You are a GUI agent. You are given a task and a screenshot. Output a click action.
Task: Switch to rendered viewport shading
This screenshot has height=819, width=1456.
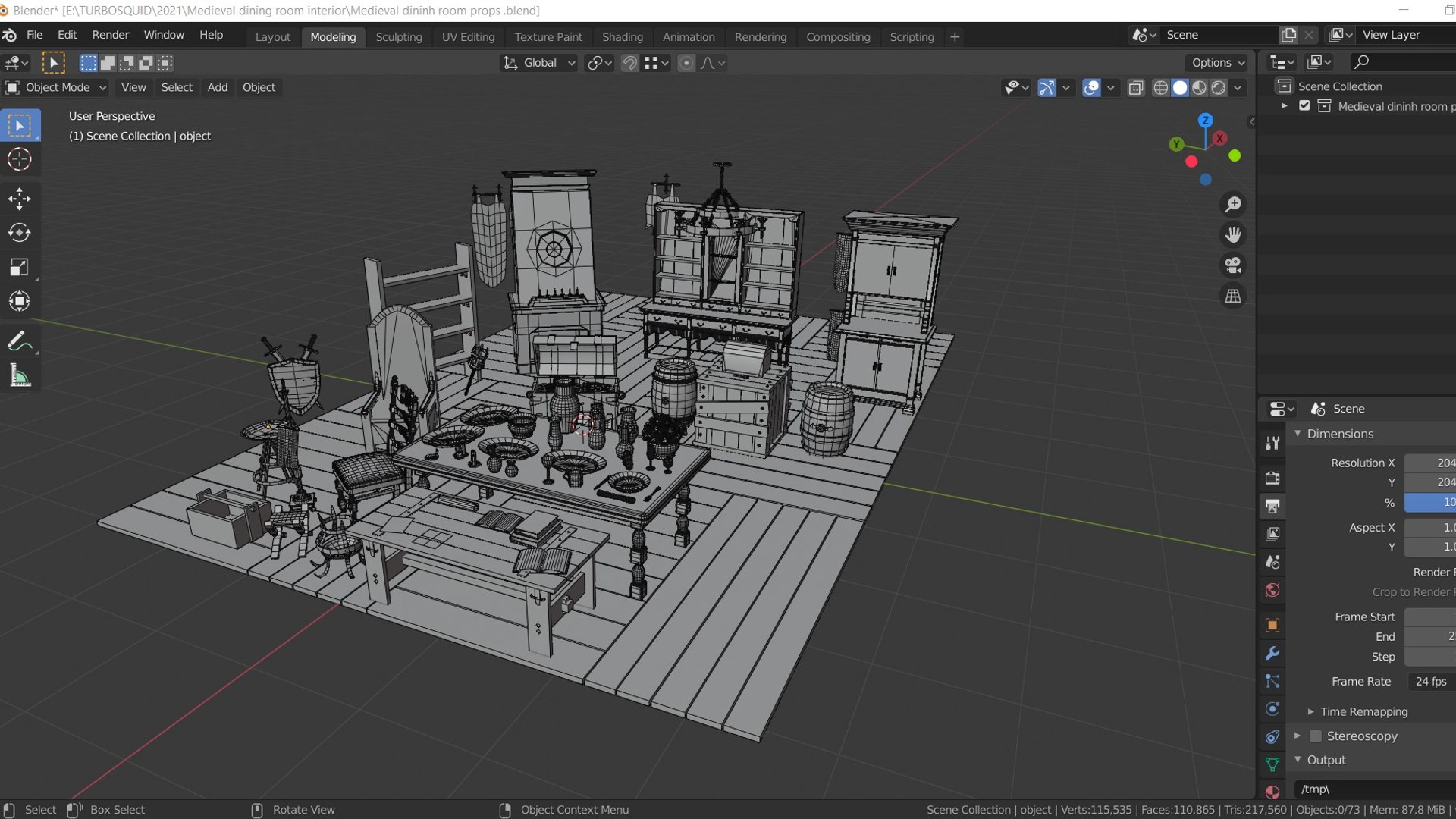coord(1219,88)
